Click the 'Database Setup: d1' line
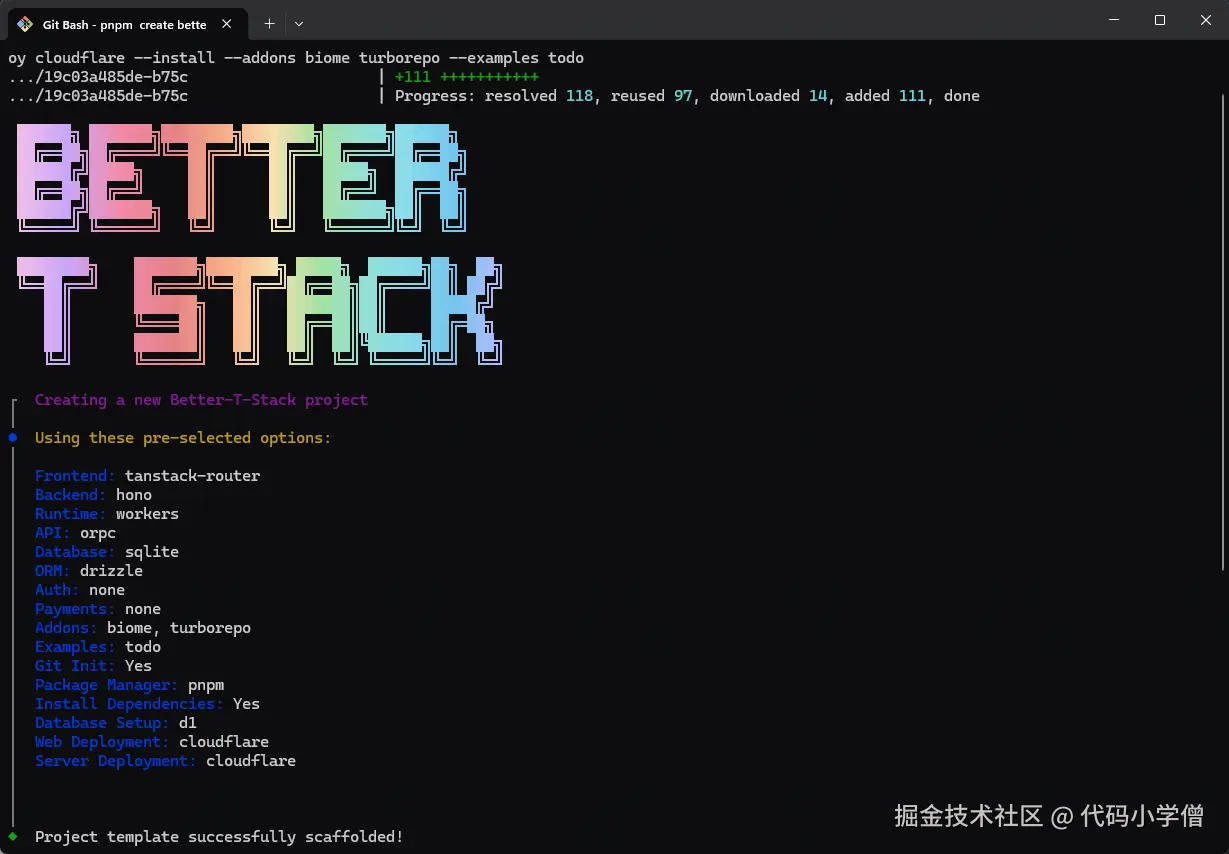The image size is (1229, 854). (x=116, y=723)
